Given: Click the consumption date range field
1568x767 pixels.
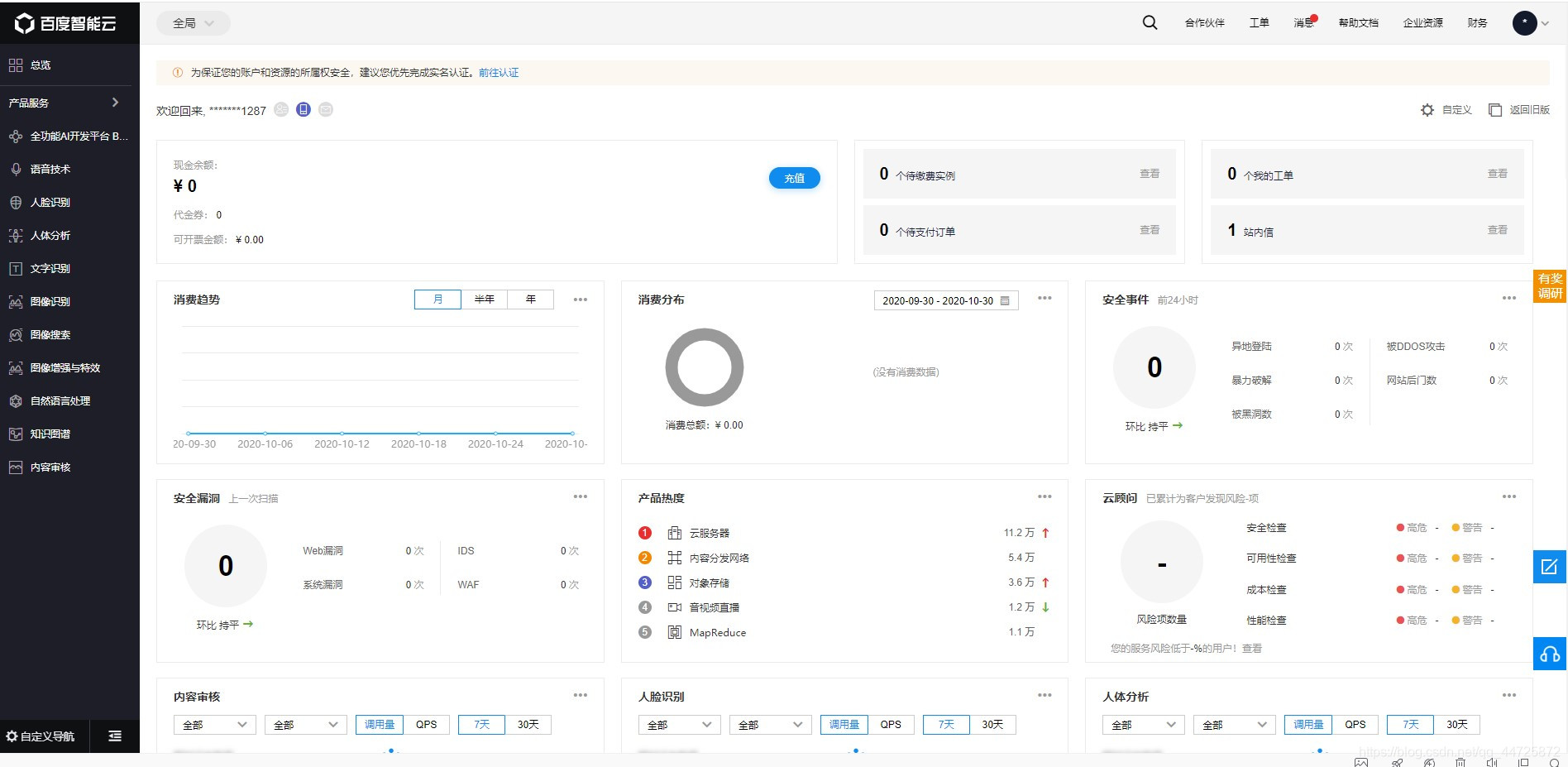Looking at the screenshot, I should click(x=945, y=300).
